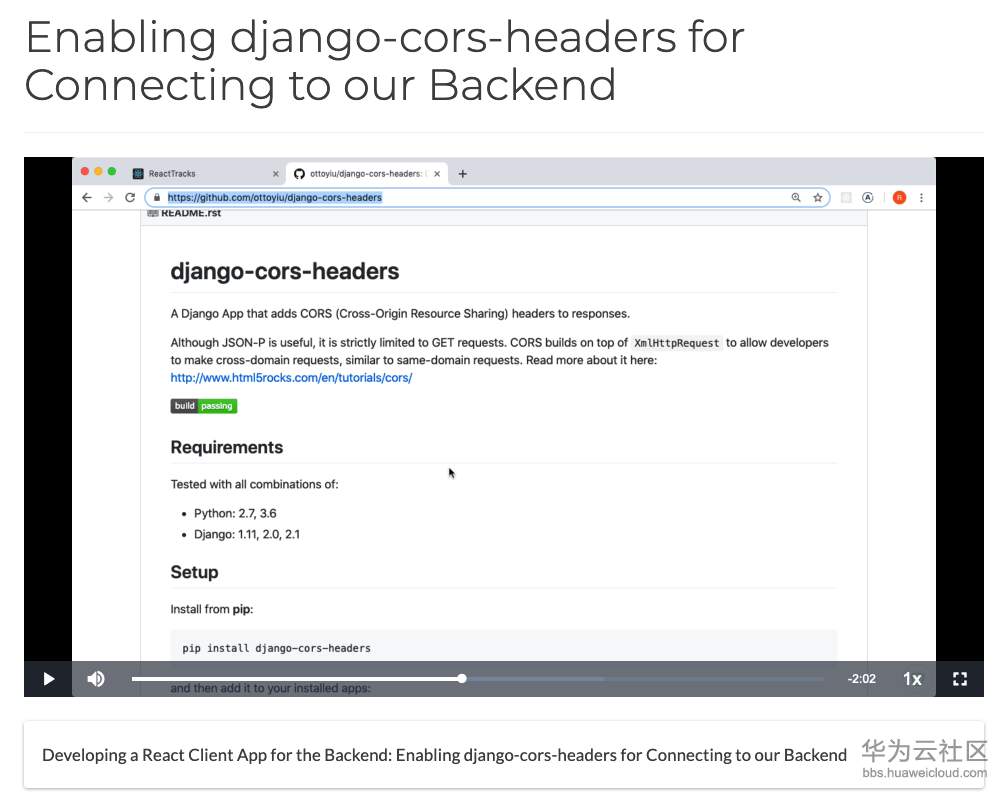Click the page title heading
The height and width of the screenshot is (798, 1008).
(x=384, y=60)
